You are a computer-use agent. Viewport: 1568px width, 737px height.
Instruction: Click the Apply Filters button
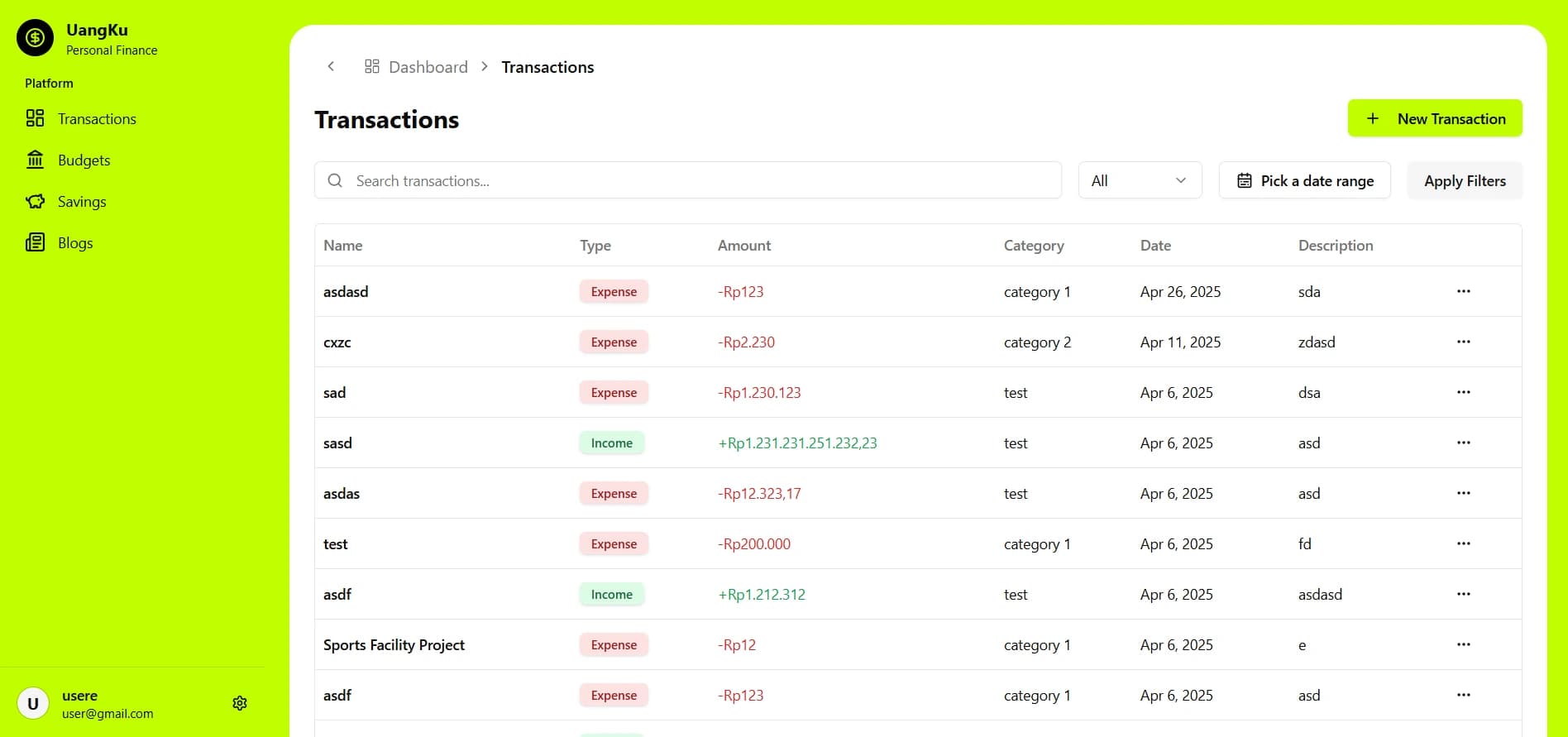point(1465,180)
